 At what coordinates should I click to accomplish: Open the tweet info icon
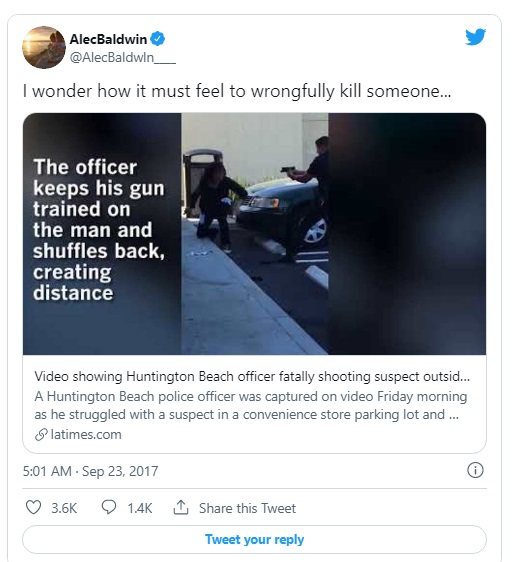[475, 470]
